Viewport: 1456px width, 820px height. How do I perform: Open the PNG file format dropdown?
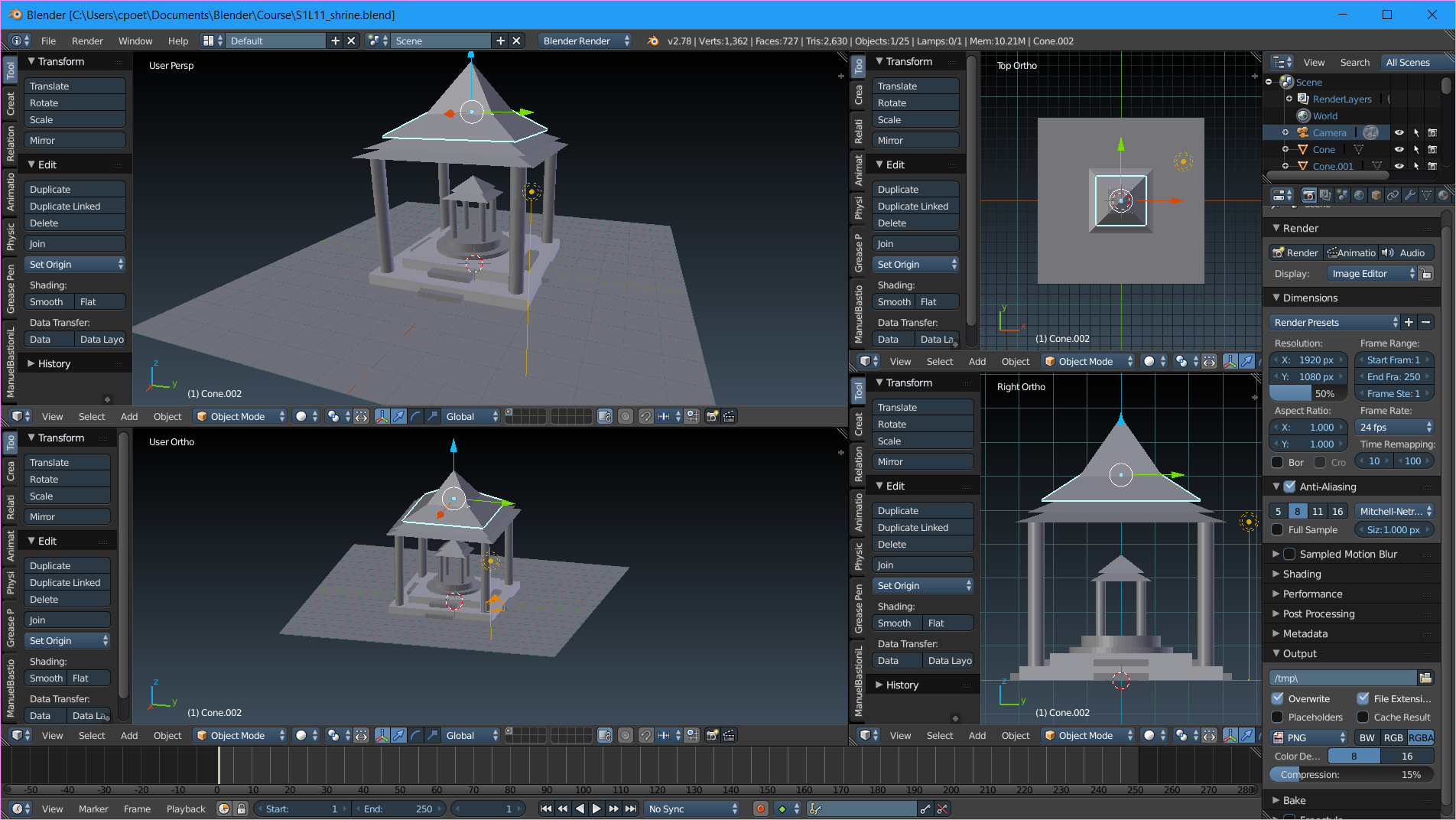[x=1309, y=737]
